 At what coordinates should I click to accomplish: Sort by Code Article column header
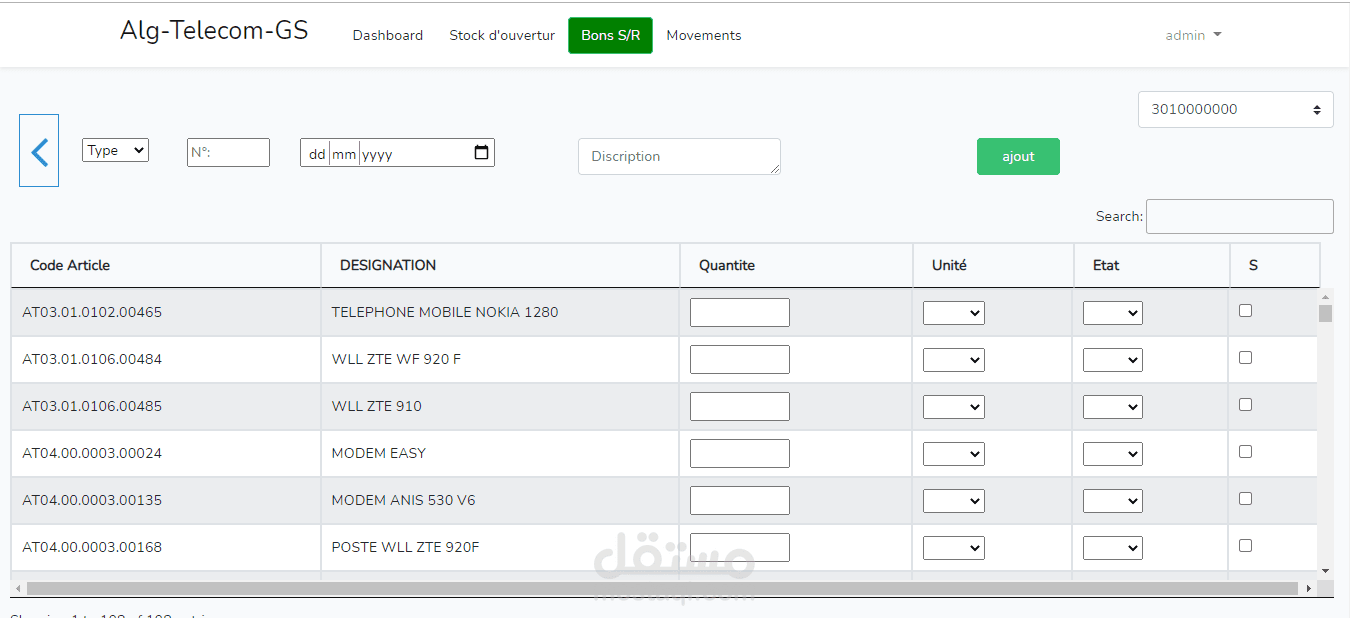(166, 265)
